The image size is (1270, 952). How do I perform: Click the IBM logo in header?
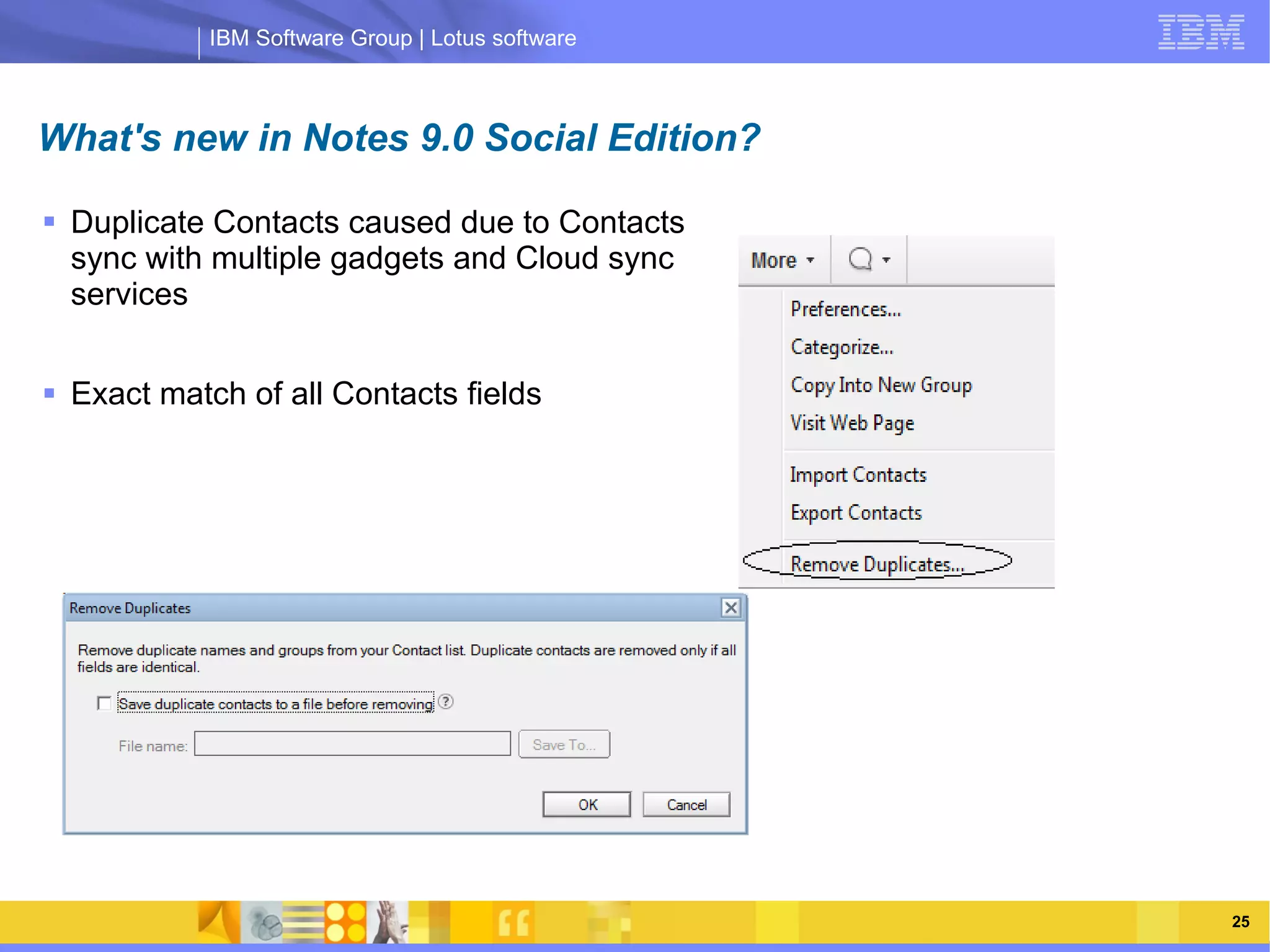pyautogui.click(x=1201, y=32)
